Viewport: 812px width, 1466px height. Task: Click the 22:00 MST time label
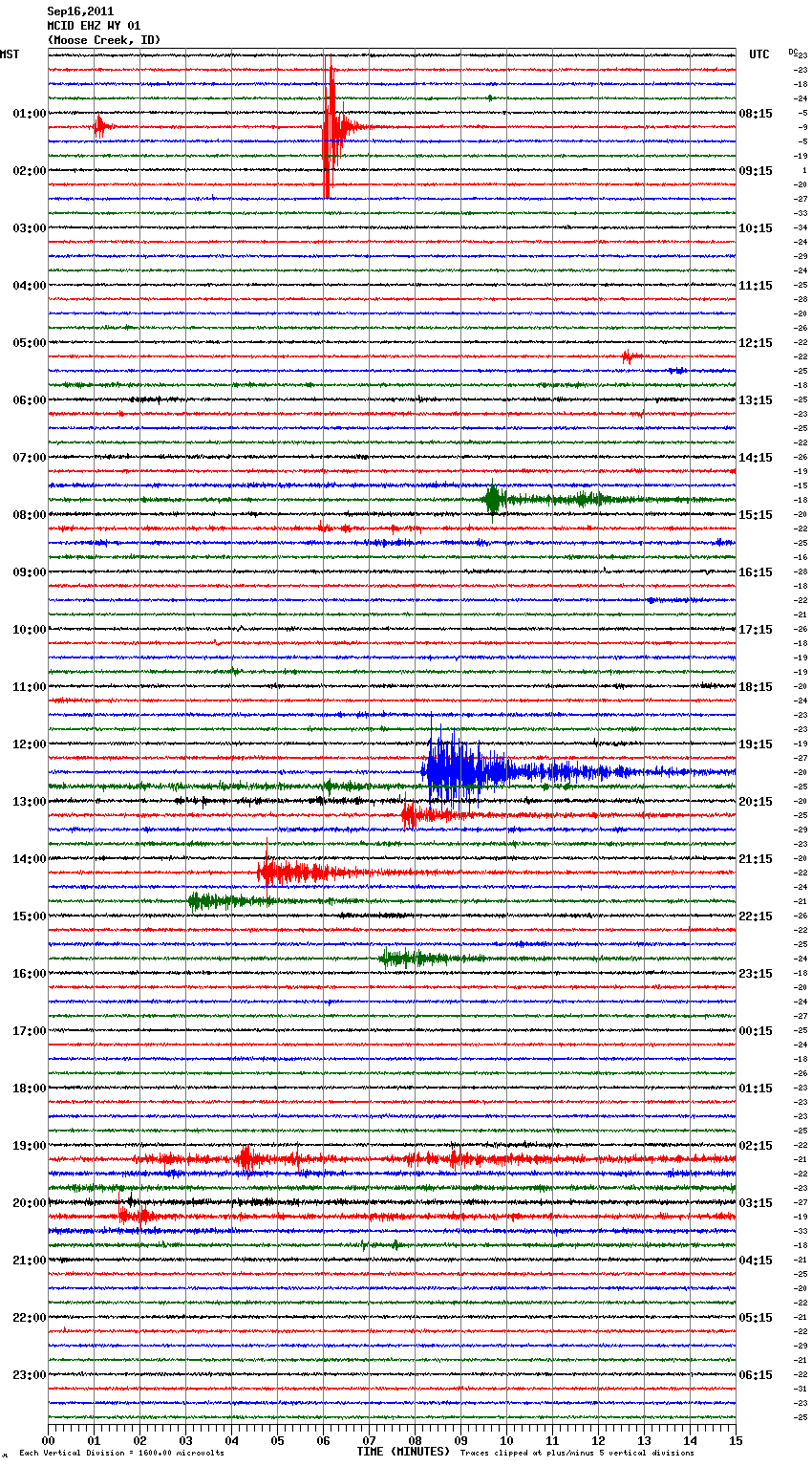coord(29,1317)
